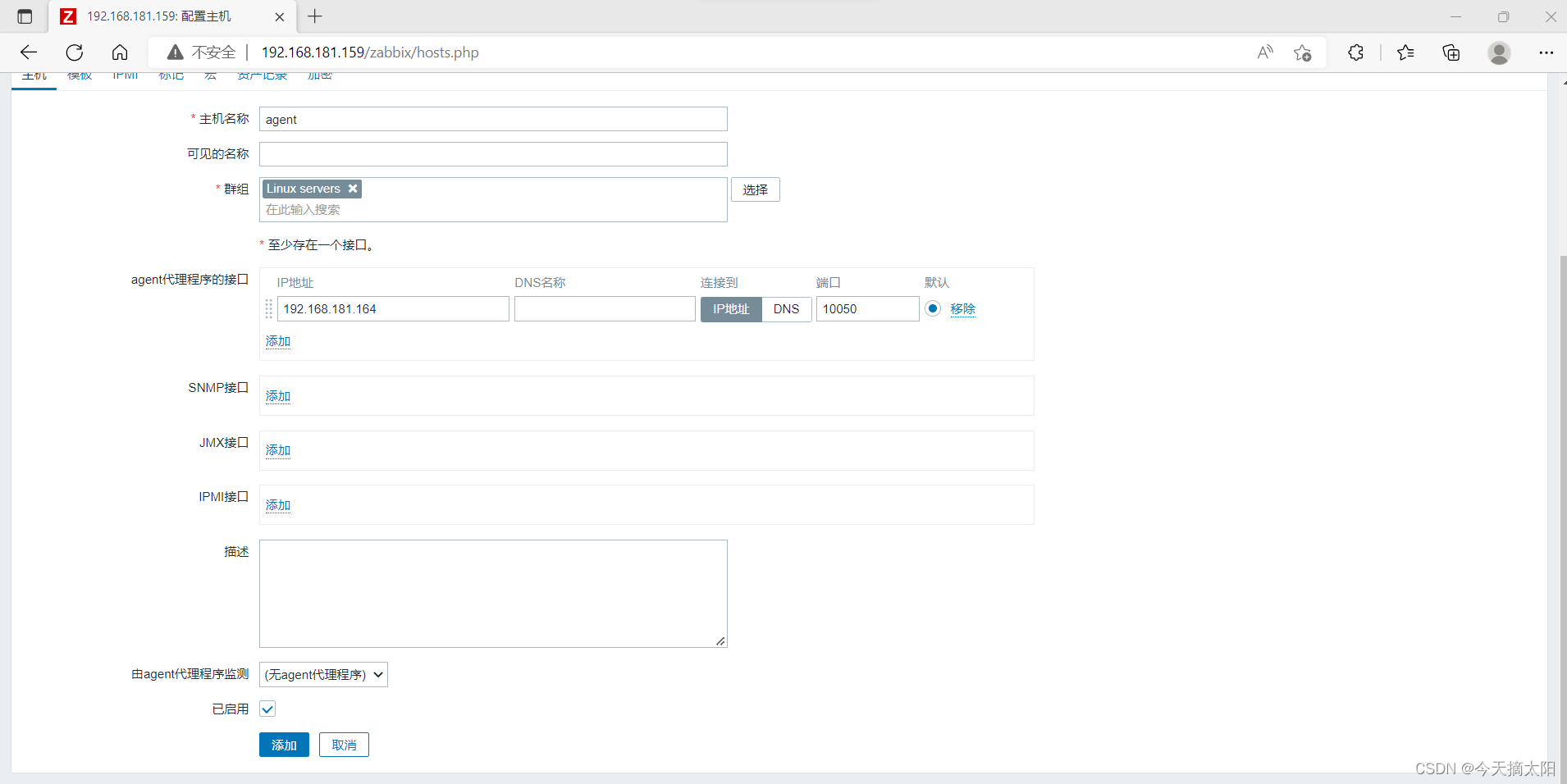Click the port field showing 10050
Image resolution: width=1567 pixels, height=784 pixels.
[867, 309]
